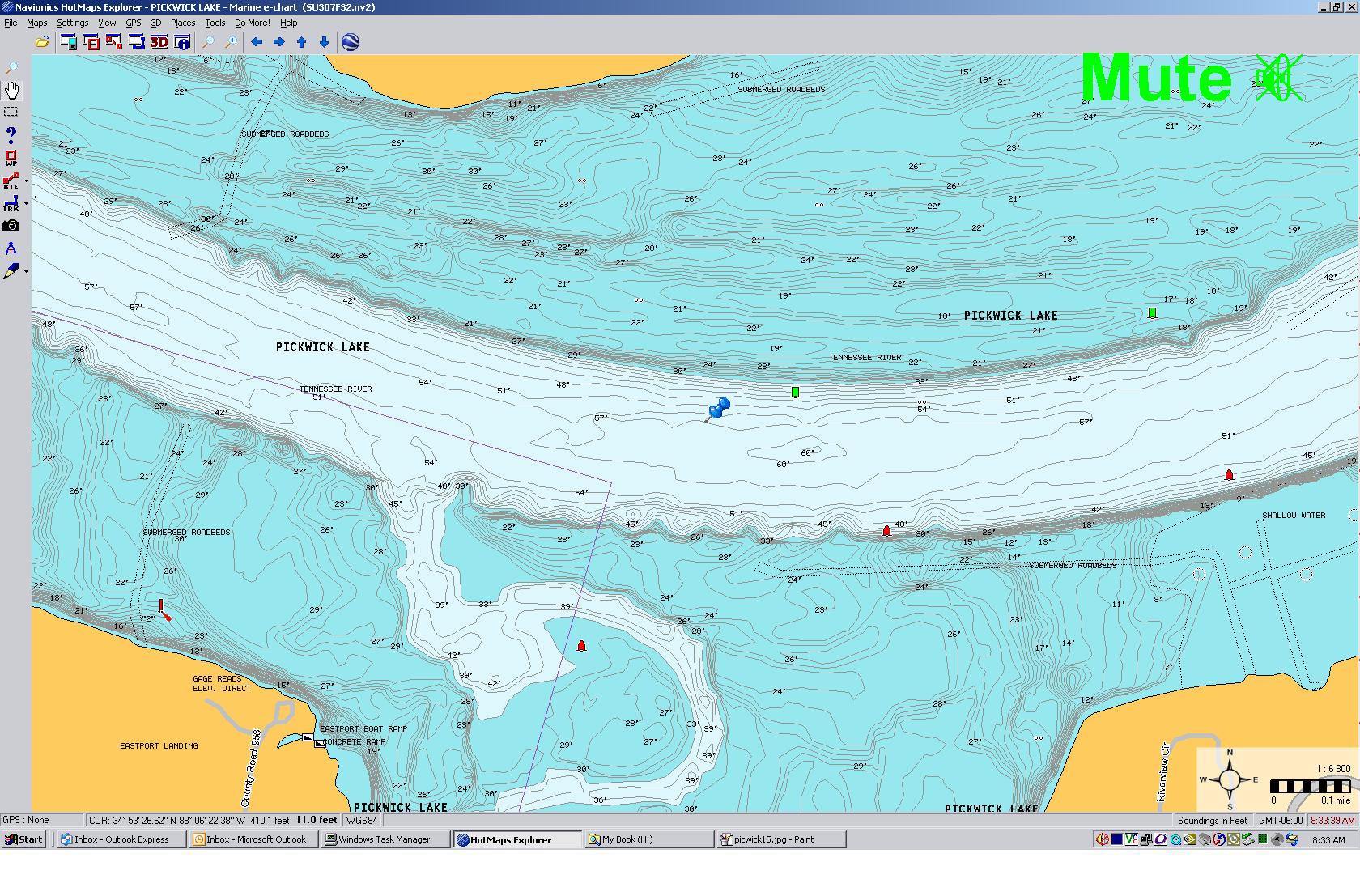Expand the TRK track tool dropdown arrow
Screen dimensions: 1360x896
pos(27,204)
